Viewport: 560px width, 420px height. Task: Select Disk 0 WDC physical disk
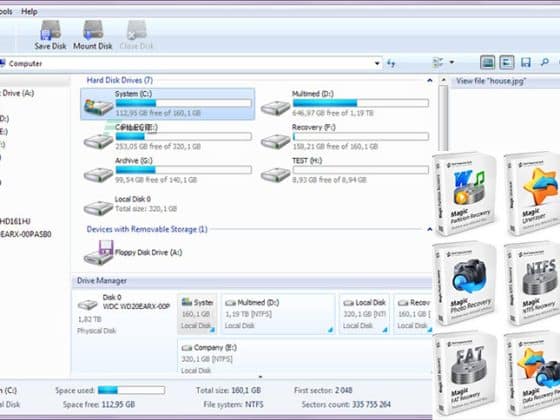[x=124, y=314]
